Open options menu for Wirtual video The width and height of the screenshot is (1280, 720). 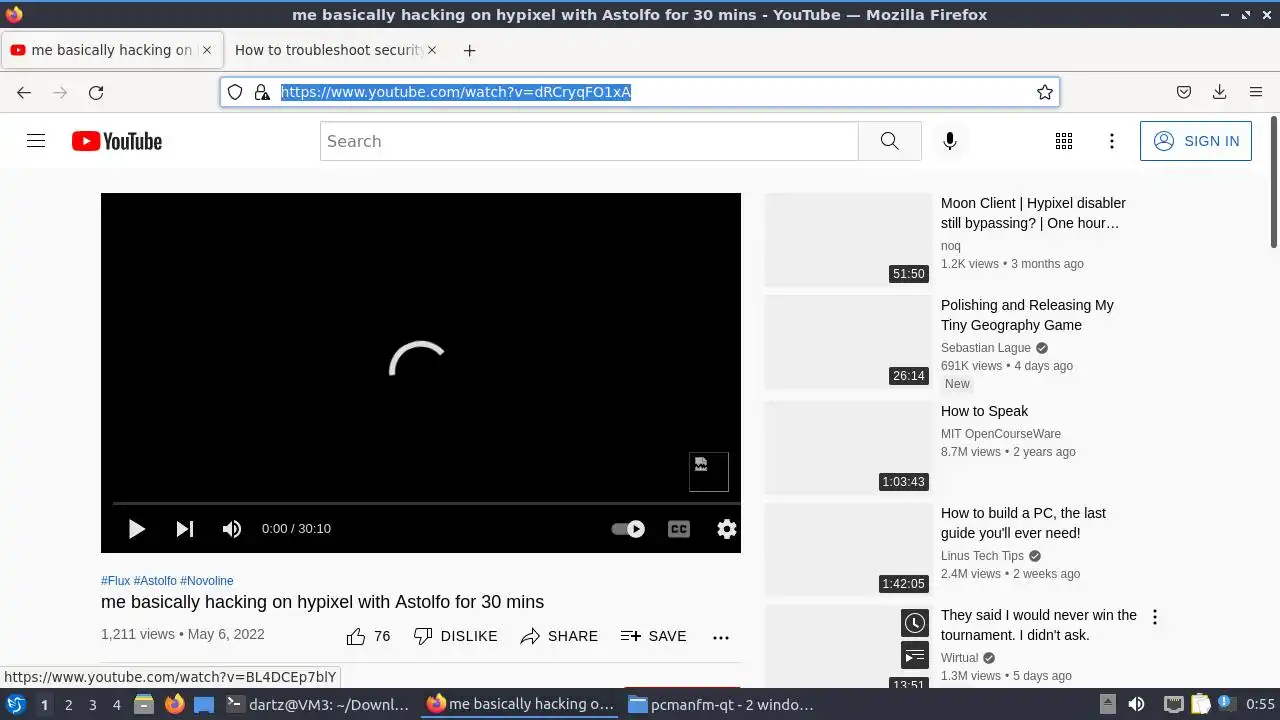tap(1154, 617)
